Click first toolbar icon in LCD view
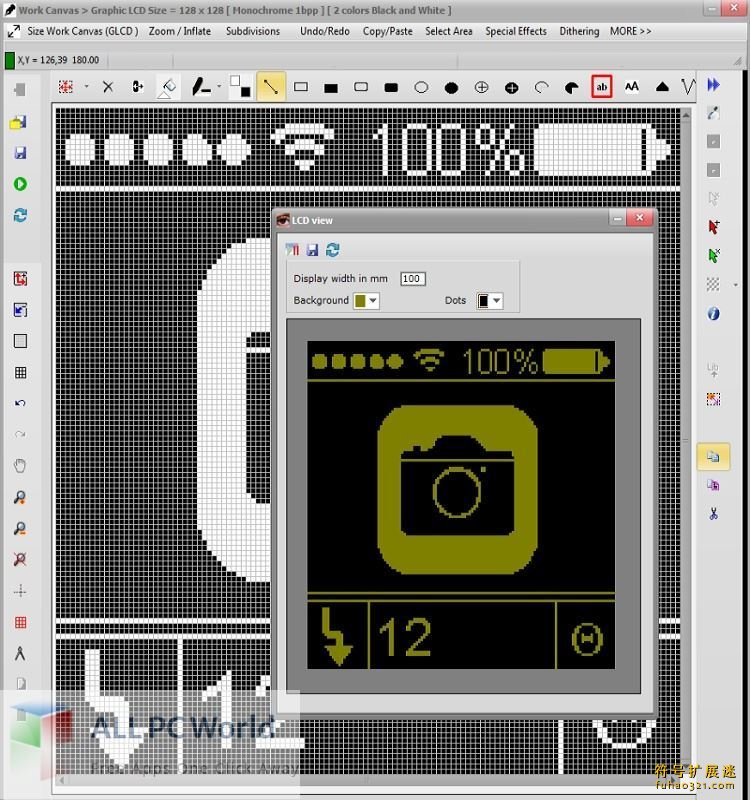The height and width of the screenshot is (800, 750). pyautogui.click(x=292, y=249)
